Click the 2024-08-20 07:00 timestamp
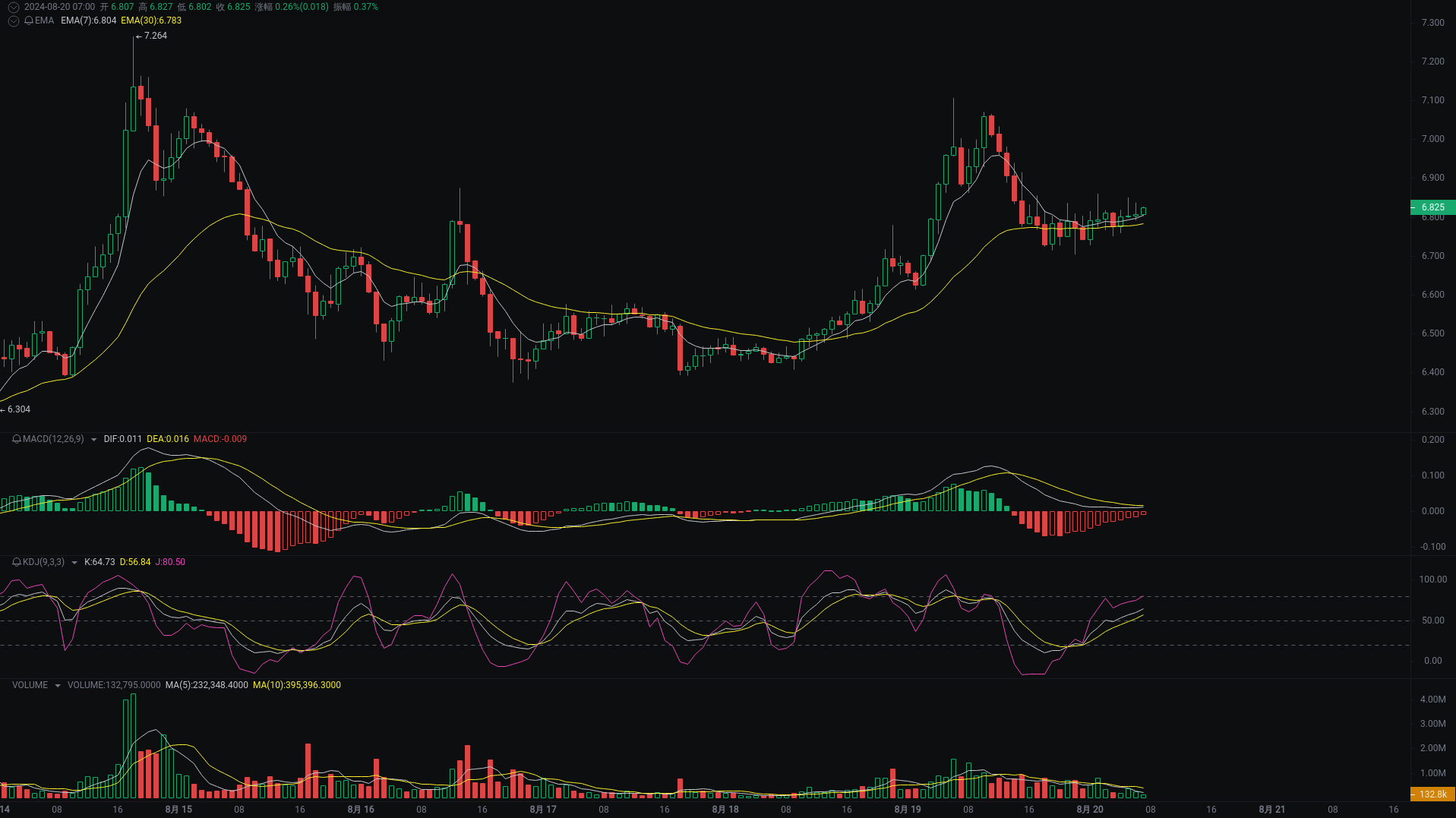1456x818 pixels. click(x=59, y=7)
